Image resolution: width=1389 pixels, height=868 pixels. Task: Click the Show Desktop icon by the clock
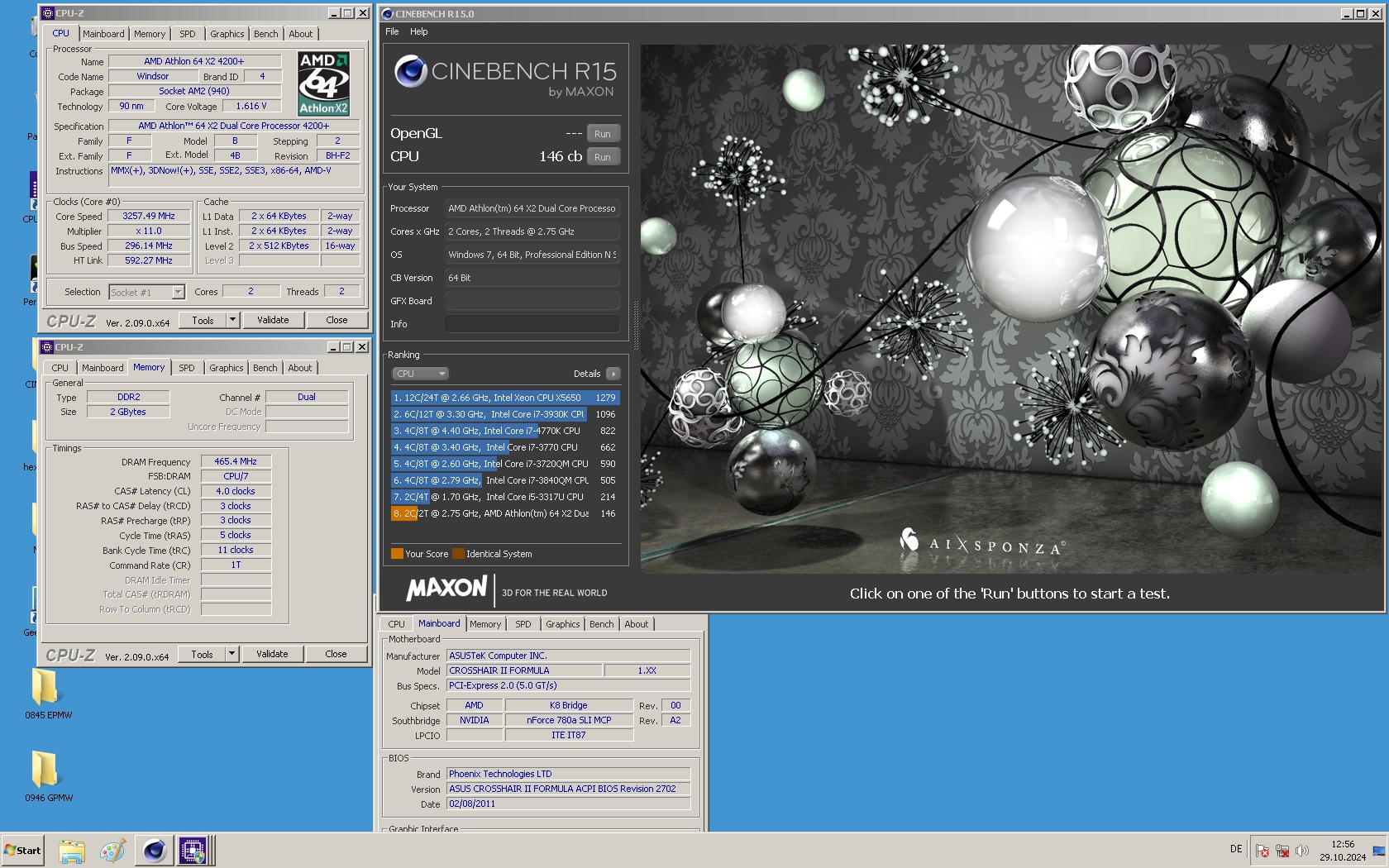(1379, 851)
